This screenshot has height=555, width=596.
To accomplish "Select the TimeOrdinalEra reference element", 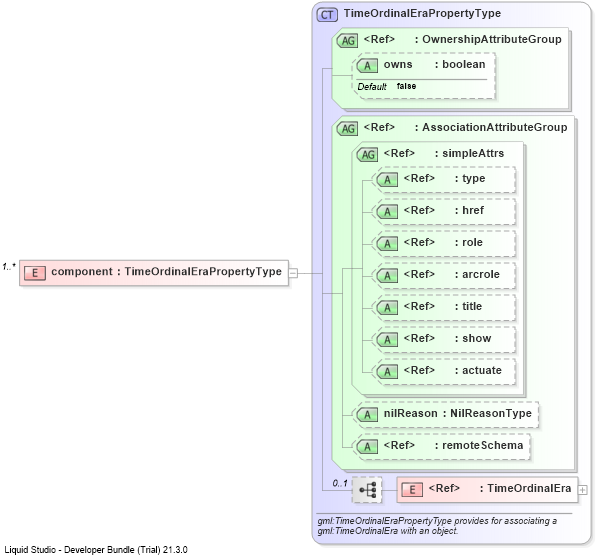I will 487,490.
